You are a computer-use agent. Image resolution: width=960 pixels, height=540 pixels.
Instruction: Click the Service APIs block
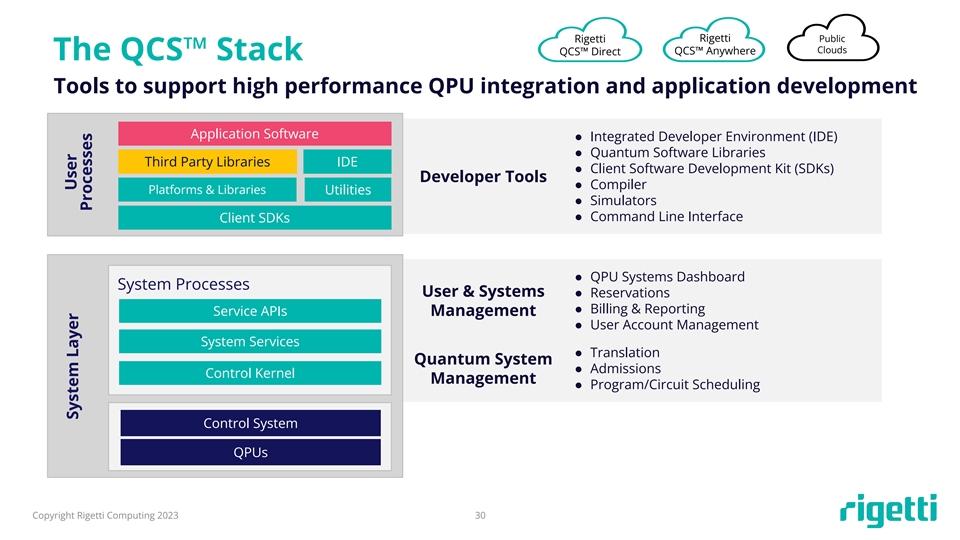(x=250, y=311)
